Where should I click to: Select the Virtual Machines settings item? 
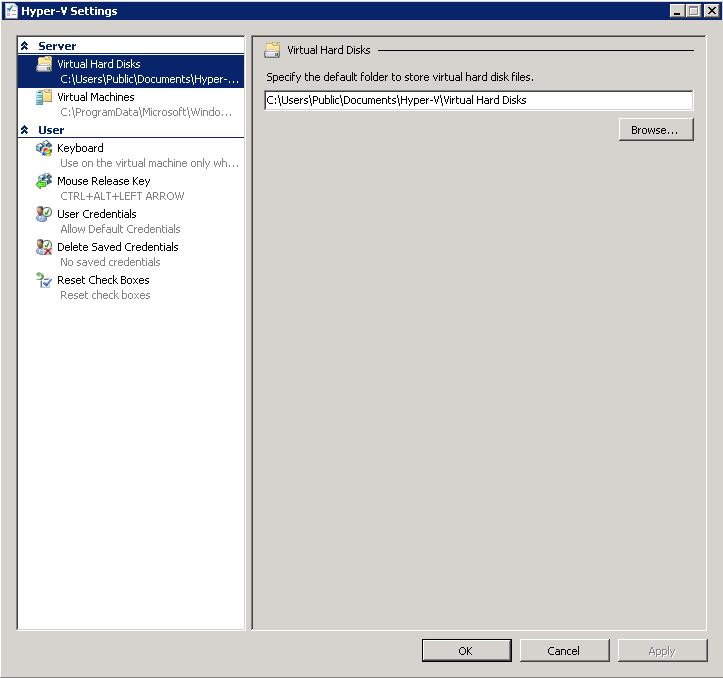tap(96, 97)
